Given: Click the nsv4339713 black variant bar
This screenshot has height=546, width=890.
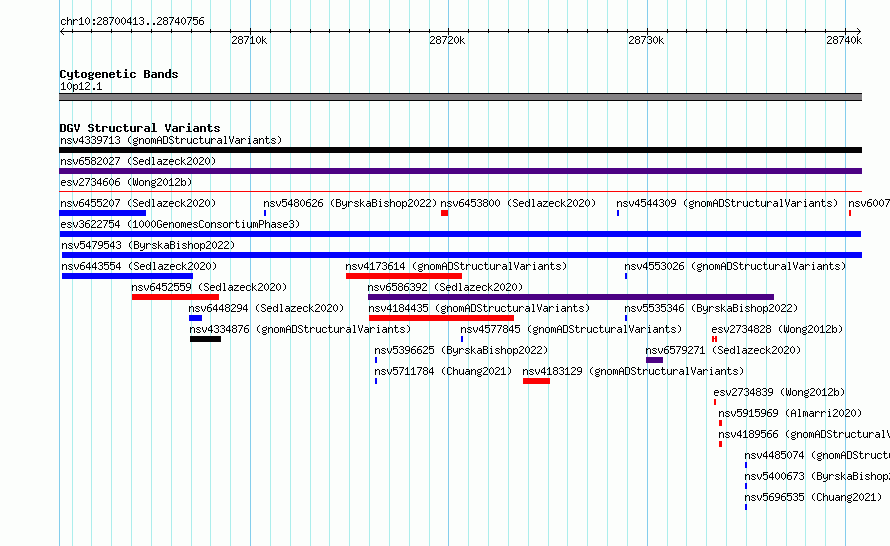Looking at the screenshot, I should pyautogui.click(x=460, y=150).
